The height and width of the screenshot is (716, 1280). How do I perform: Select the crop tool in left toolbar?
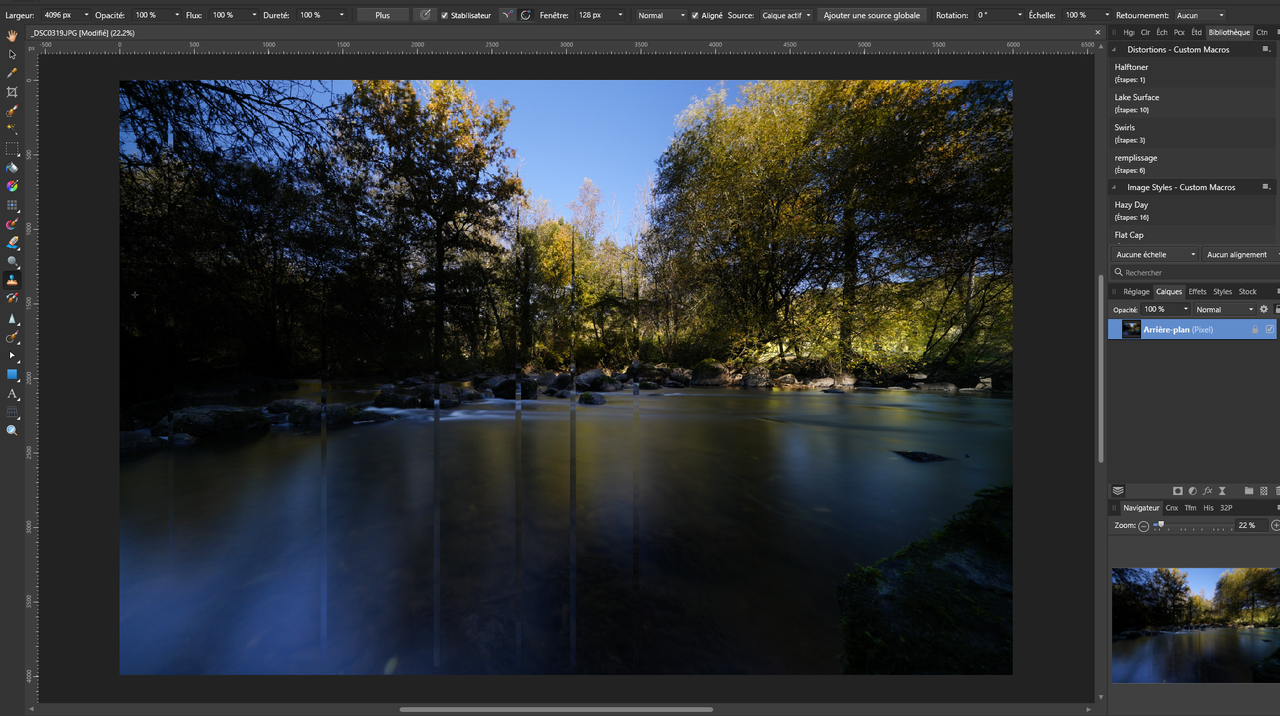click(x=12, y=91)
